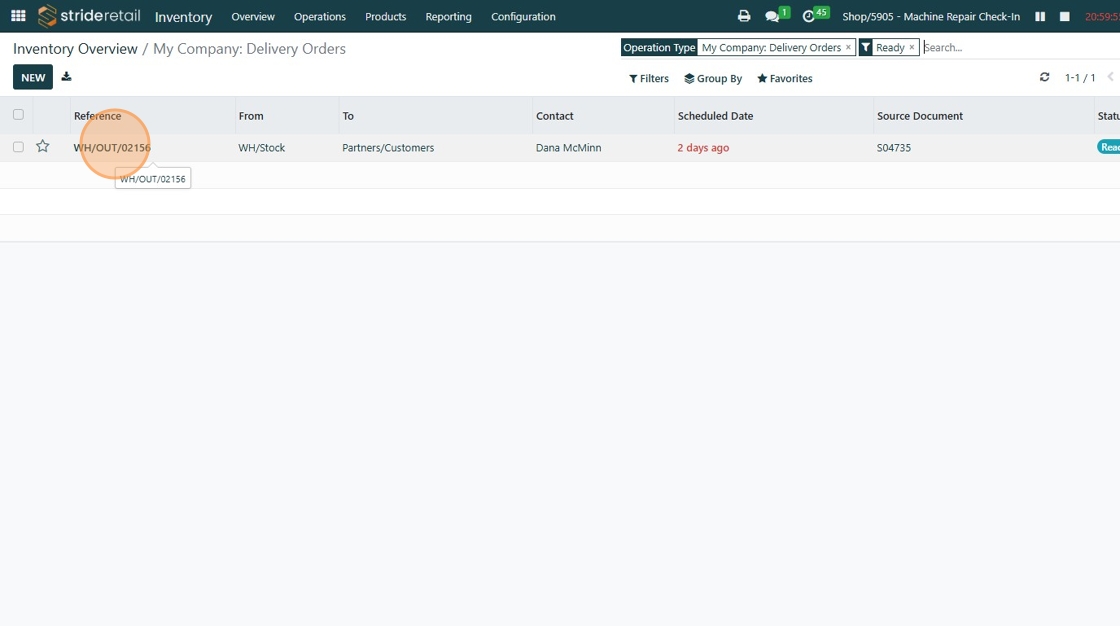Create a record with the NEW button
The width and height of the screenshot is (1120, 626).
pos(33,77)
